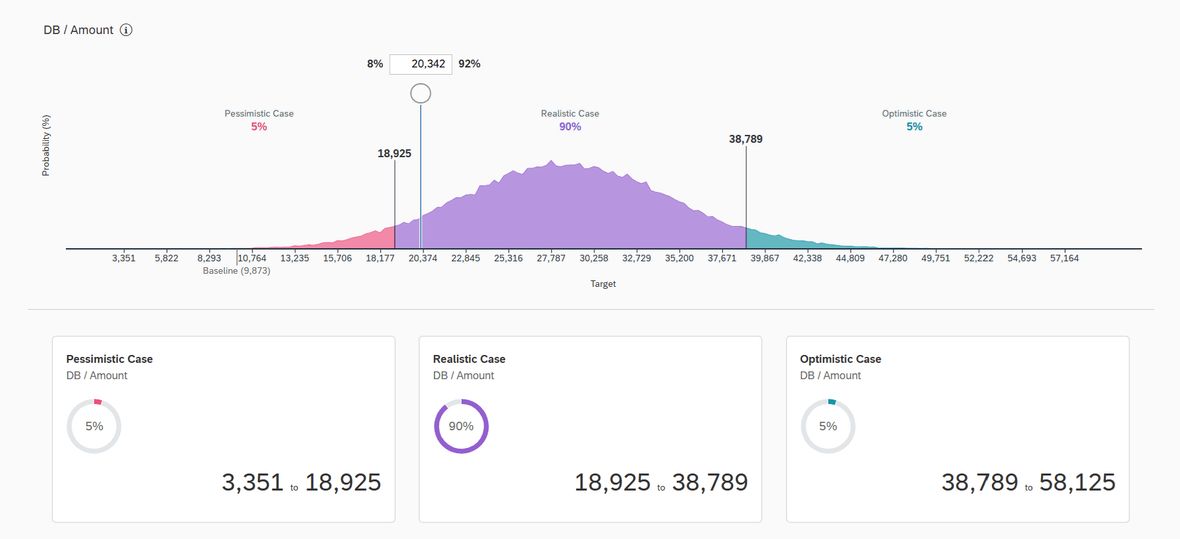Click the 38,789 upper boundary marker
This screenshot has width=1180, height=539.
click(746, 139)
